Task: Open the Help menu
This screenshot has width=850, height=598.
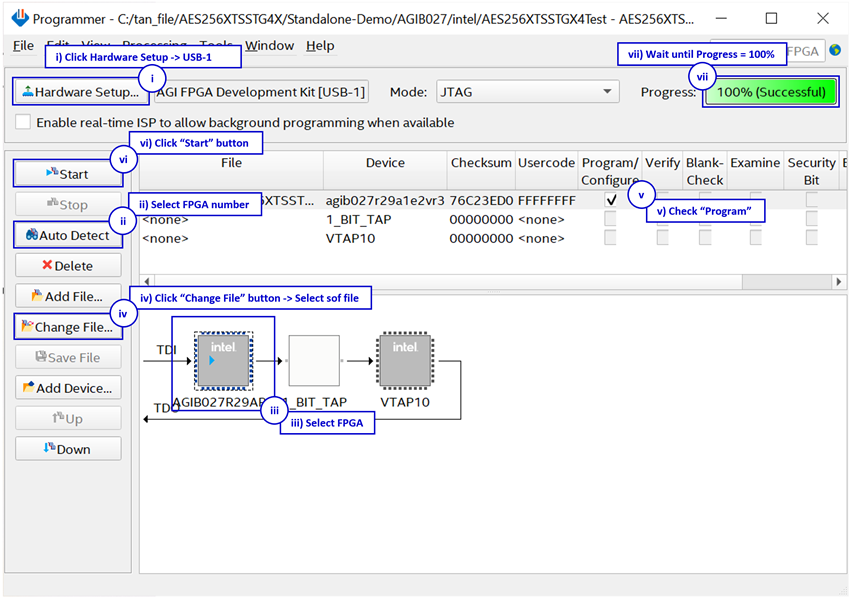Action: click(x=320, y=46)
